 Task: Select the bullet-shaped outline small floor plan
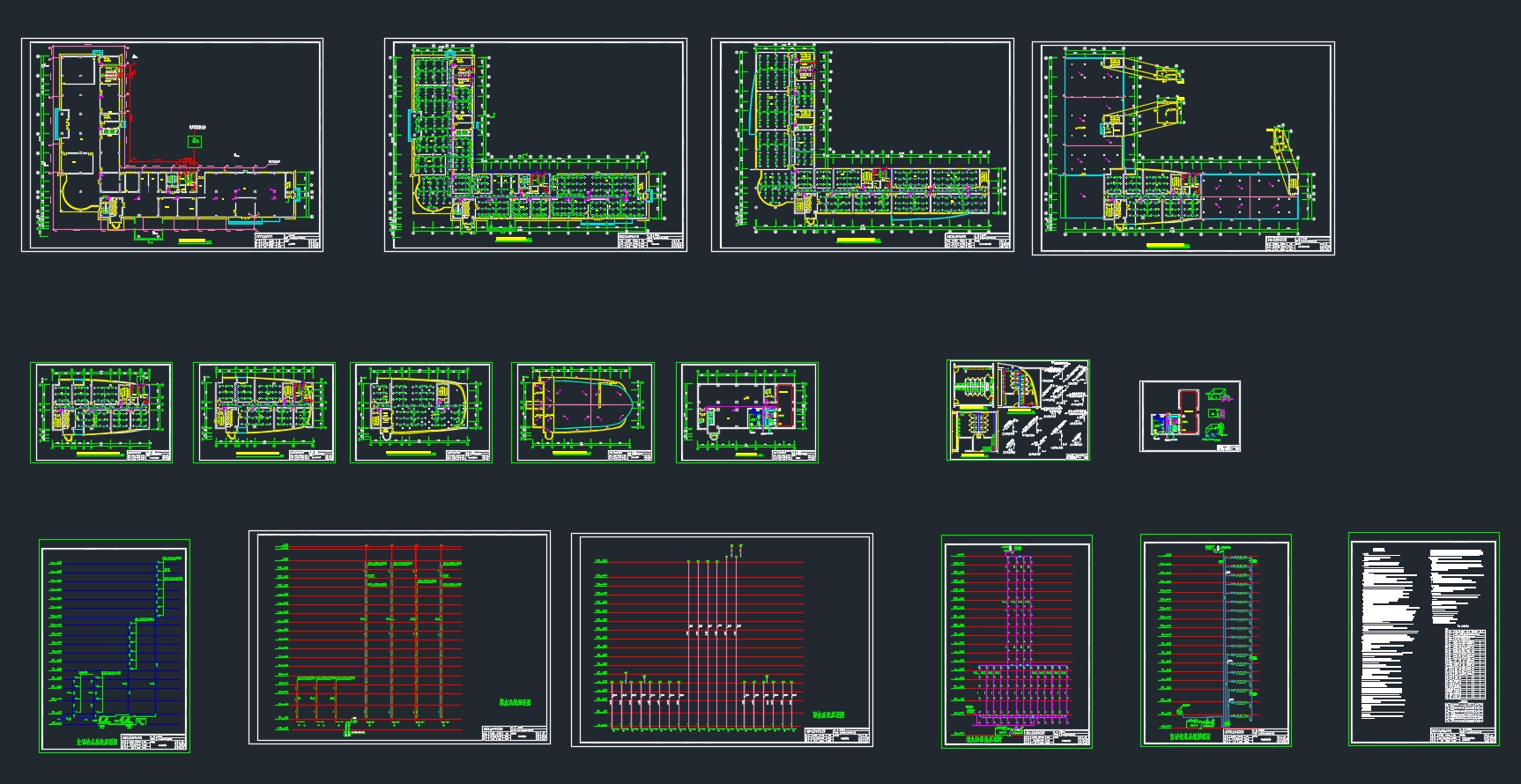pyautogui.click(x=582, y=411)
